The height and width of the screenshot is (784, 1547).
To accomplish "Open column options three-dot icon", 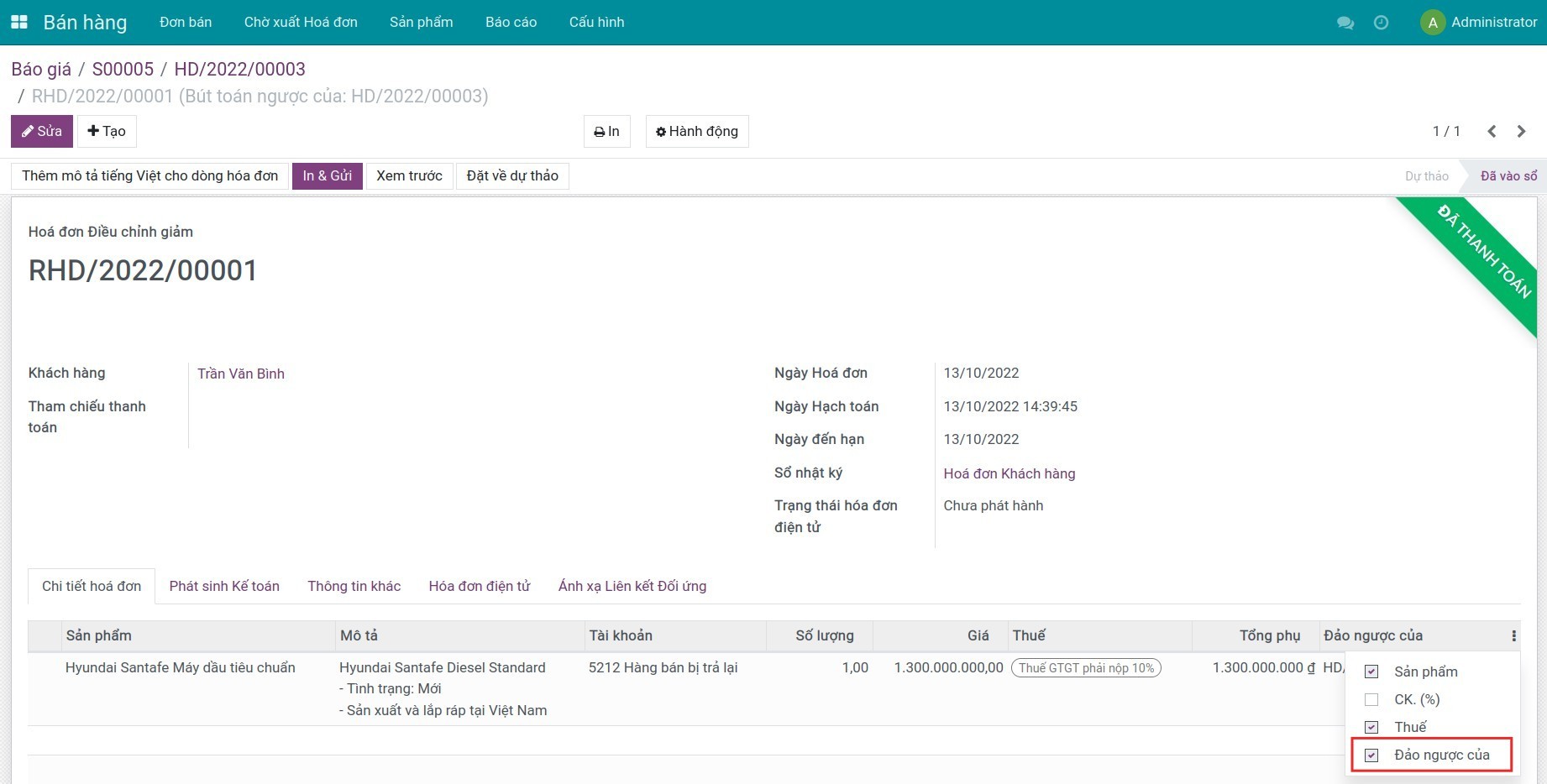I will pos(1513,636).
